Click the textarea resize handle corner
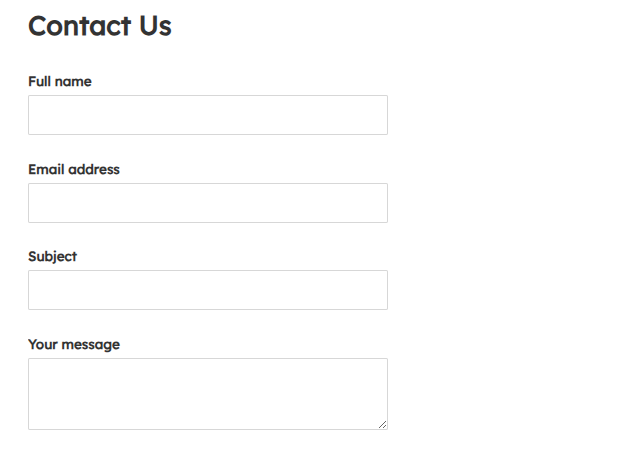631x466 pixels. click(383, 425)
